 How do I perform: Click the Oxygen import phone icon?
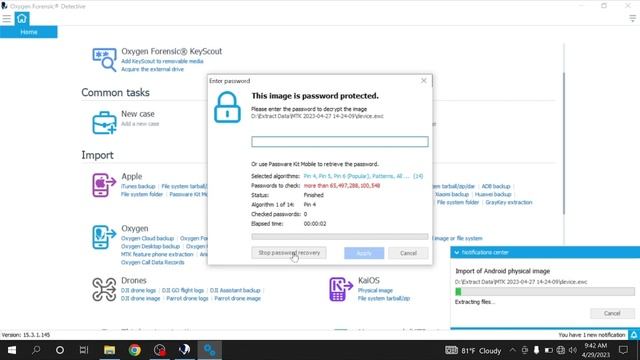(104, 237)
